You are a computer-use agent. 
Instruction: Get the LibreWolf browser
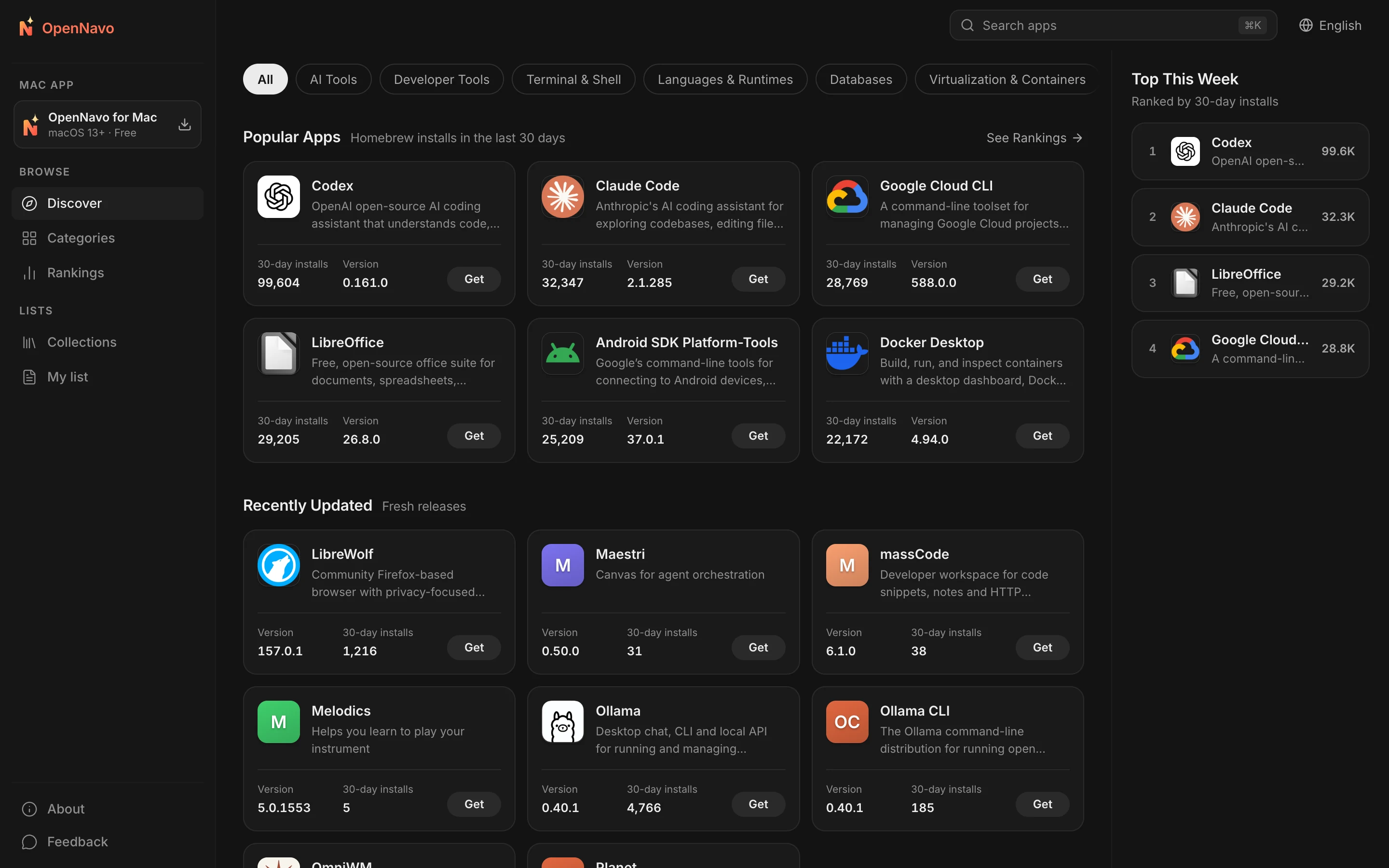point(474,648)
